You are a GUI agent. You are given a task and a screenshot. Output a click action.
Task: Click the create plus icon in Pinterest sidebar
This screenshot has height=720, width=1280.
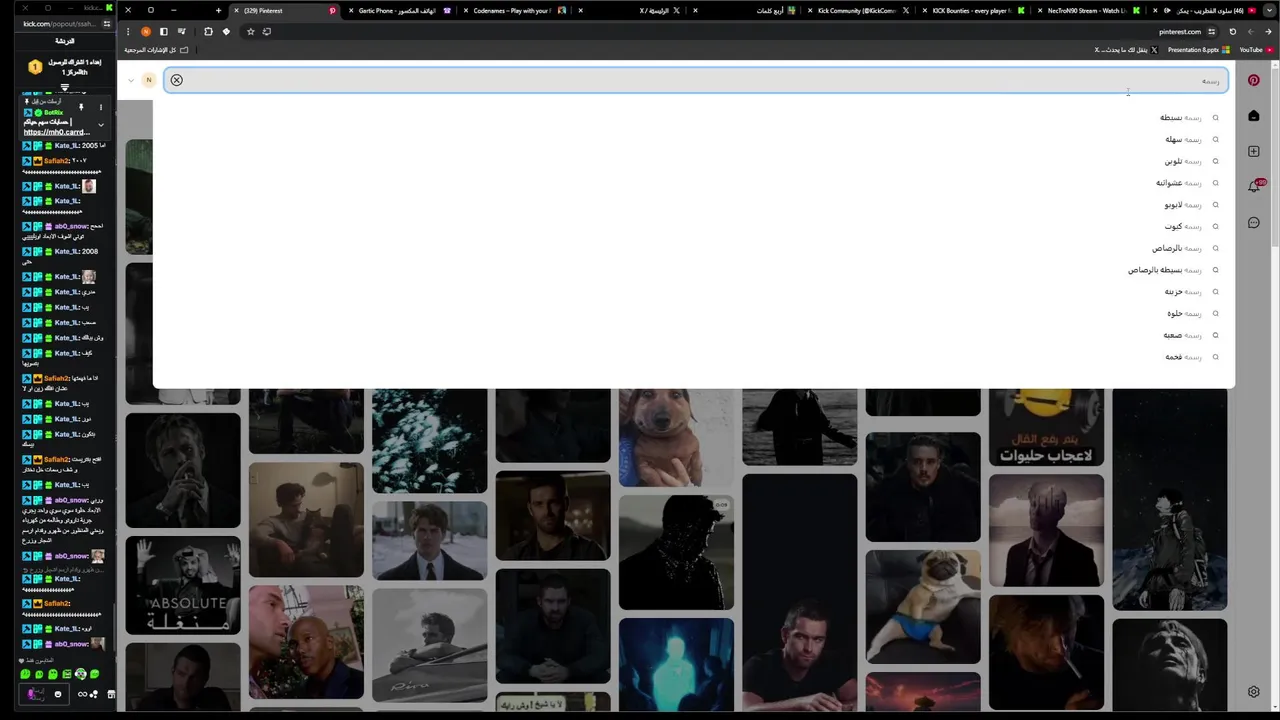[1253, 151]
